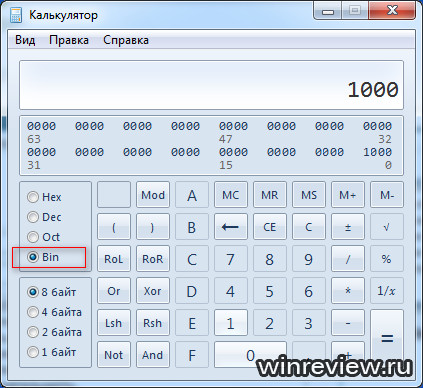The image size is (423, 388).
Task: Click the digit 8 button
Action: coord(270,259)
